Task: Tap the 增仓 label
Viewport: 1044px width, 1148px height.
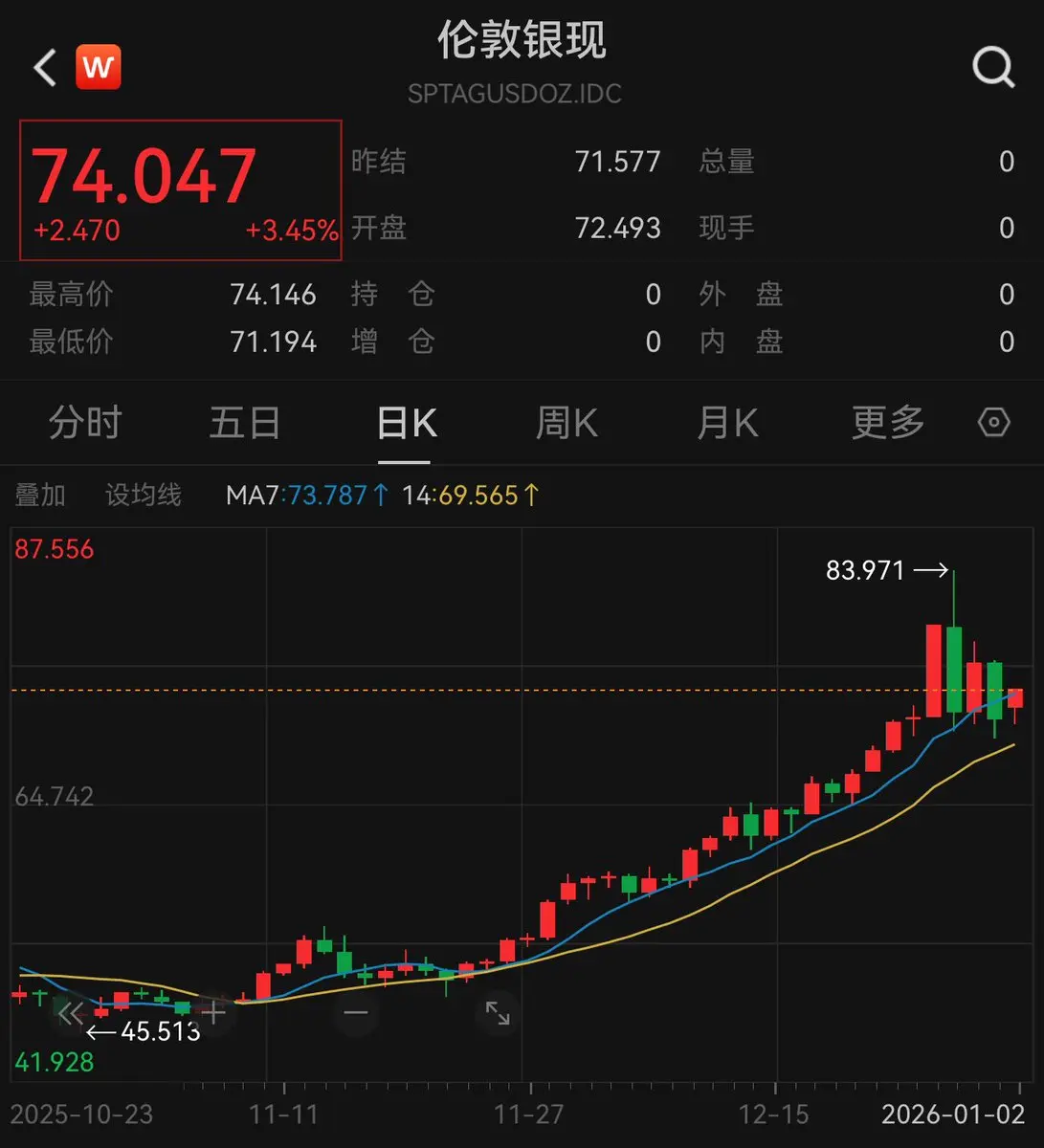Action: [x=392, y=342]
